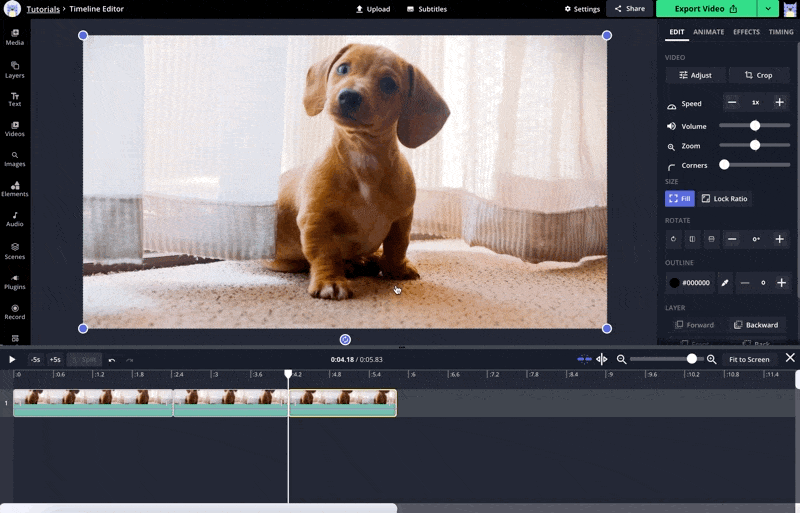Switch to the Effects tab
800x513 pixels.
point(746,32)
